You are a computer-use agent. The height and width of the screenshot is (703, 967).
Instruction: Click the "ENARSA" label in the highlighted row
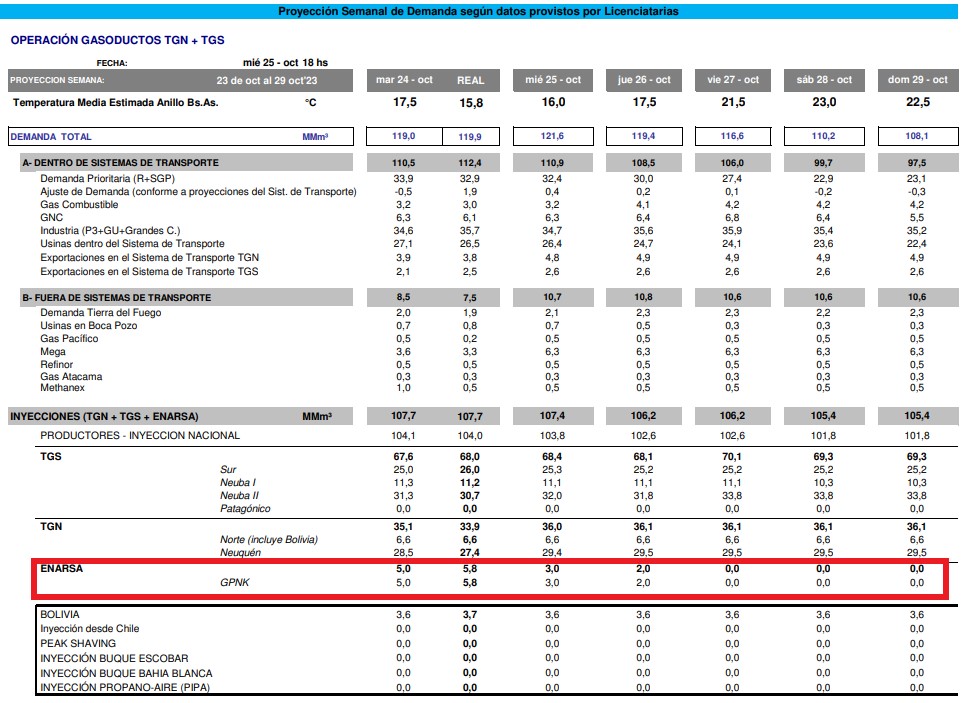click(x=61, y=568)
